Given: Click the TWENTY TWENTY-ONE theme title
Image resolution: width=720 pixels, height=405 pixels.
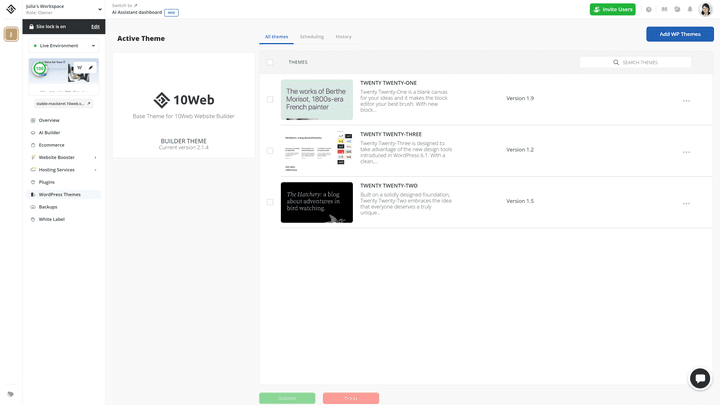Looking at the screenshot, I should [x=388, y=83].
